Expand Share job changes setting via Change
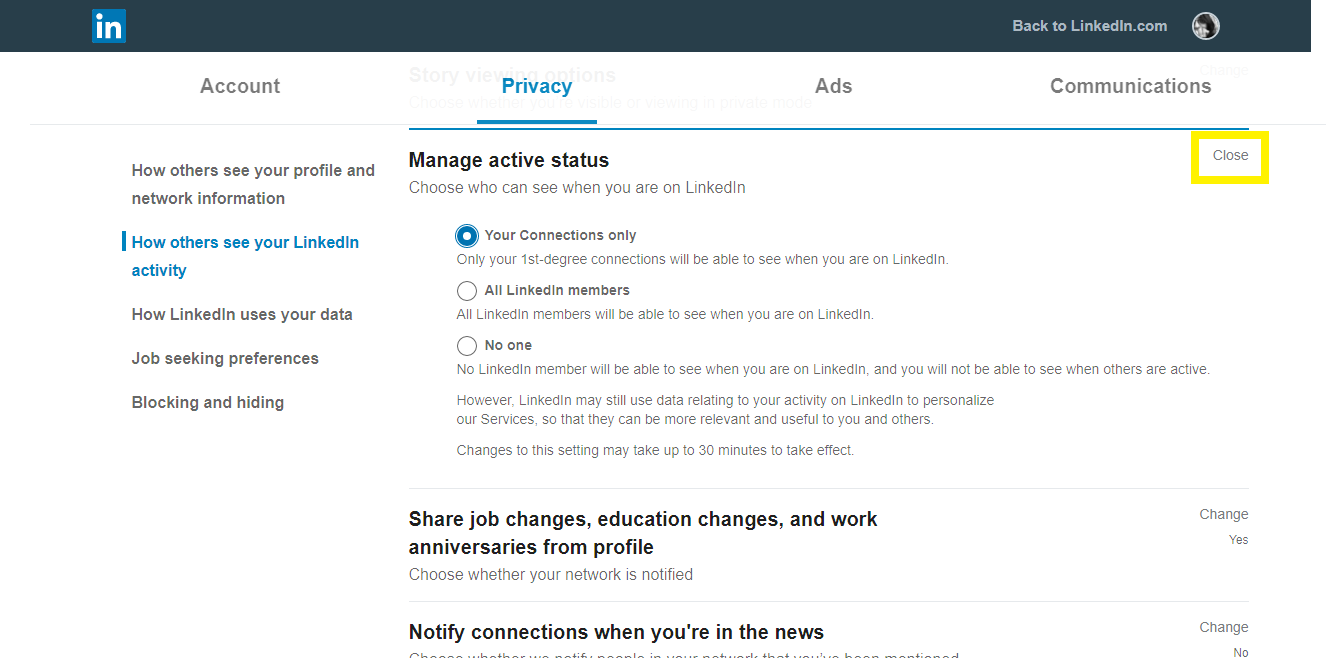The image size is (1326, 658). tap(1224, 514)
